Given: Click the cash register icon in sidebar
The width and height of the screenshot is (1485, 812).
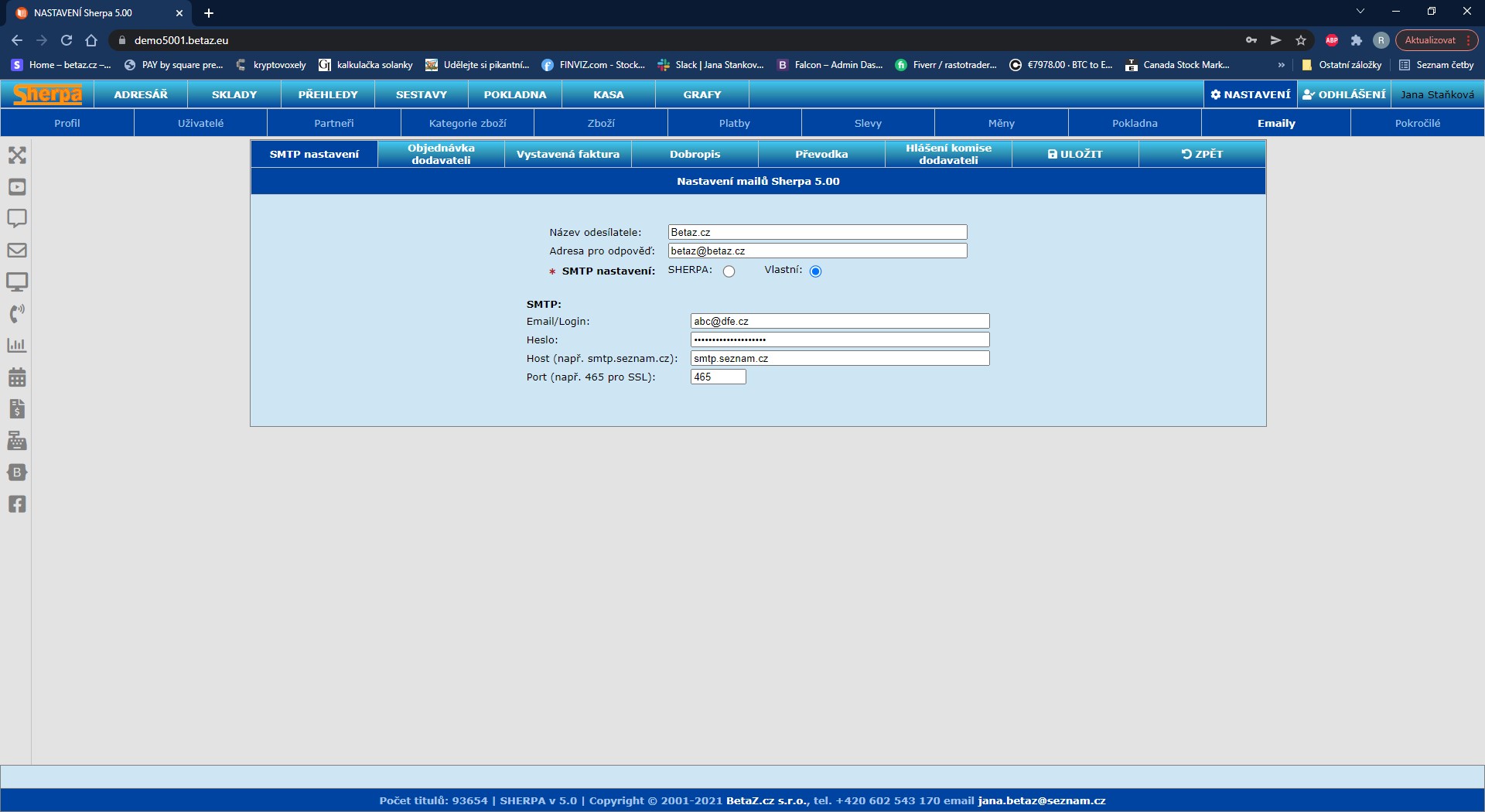Looking at the screenshot, I should [x=17, y=441].
